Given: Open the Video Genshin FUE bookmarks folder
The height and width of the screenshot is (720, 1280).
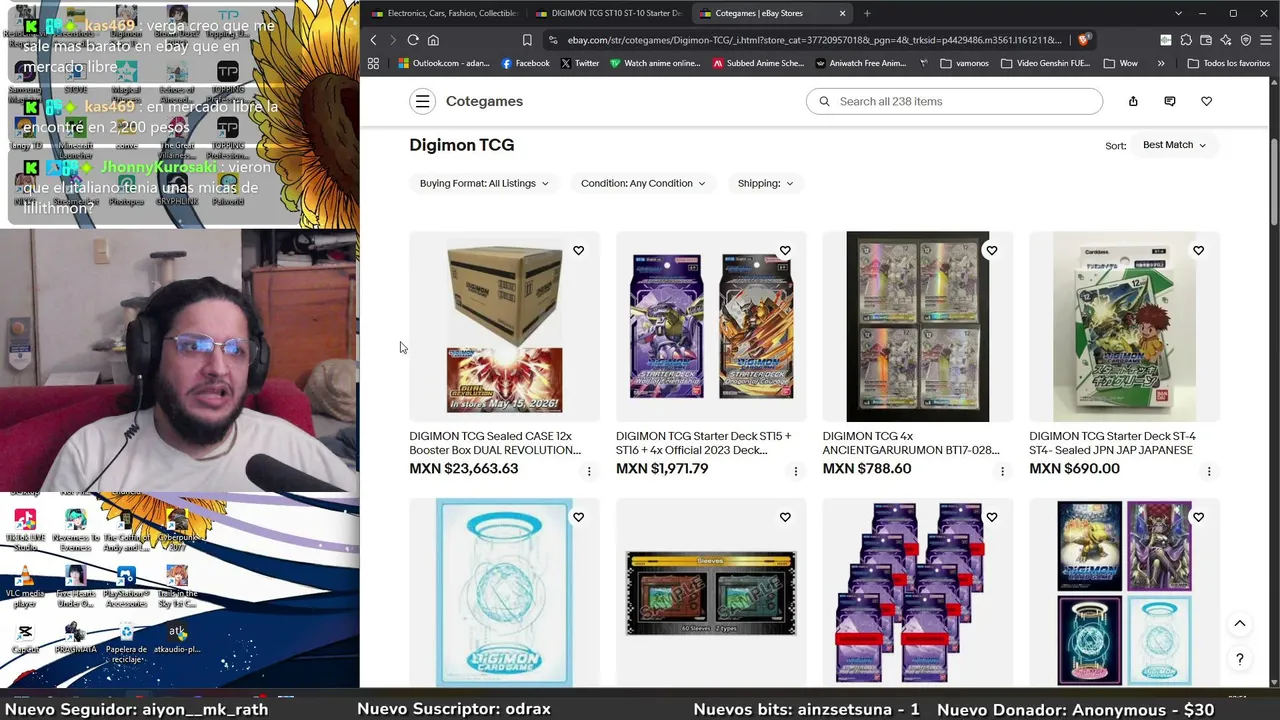Looking at the screenshot, I should point(1045,63).
